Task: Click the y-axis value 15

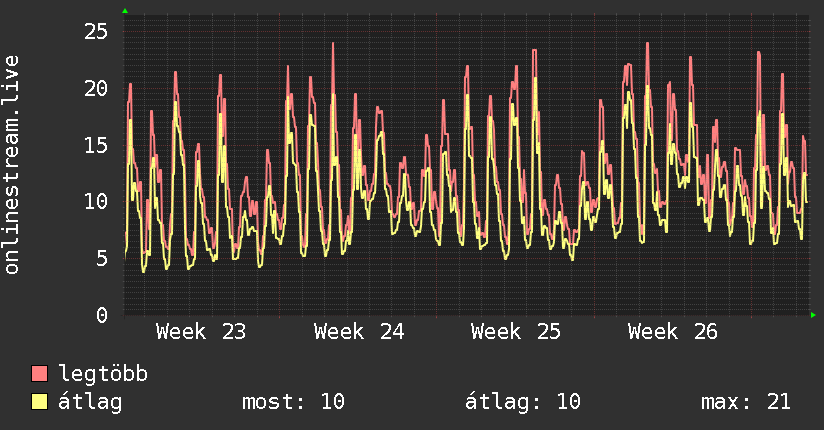Action: (96, 145)
